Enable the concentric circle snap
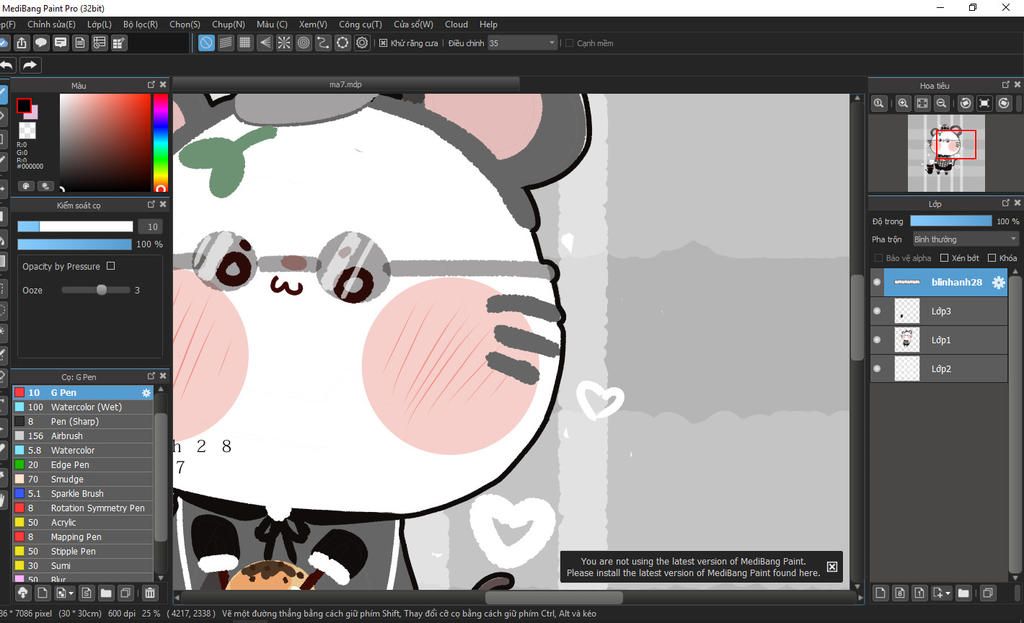 point(304,43)
